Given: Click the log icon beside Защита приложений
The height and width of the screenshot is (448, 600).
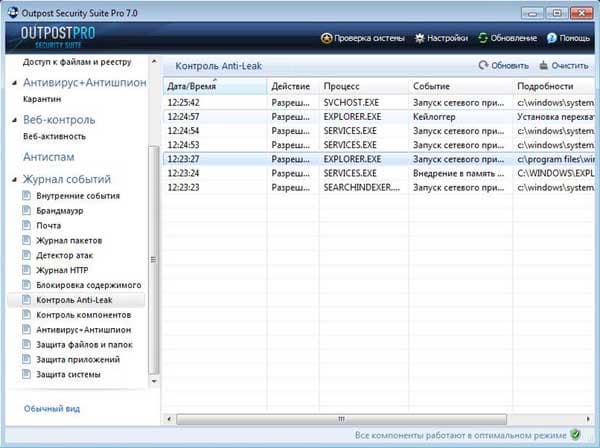Looking at the screenshot, I should point(26,360).
